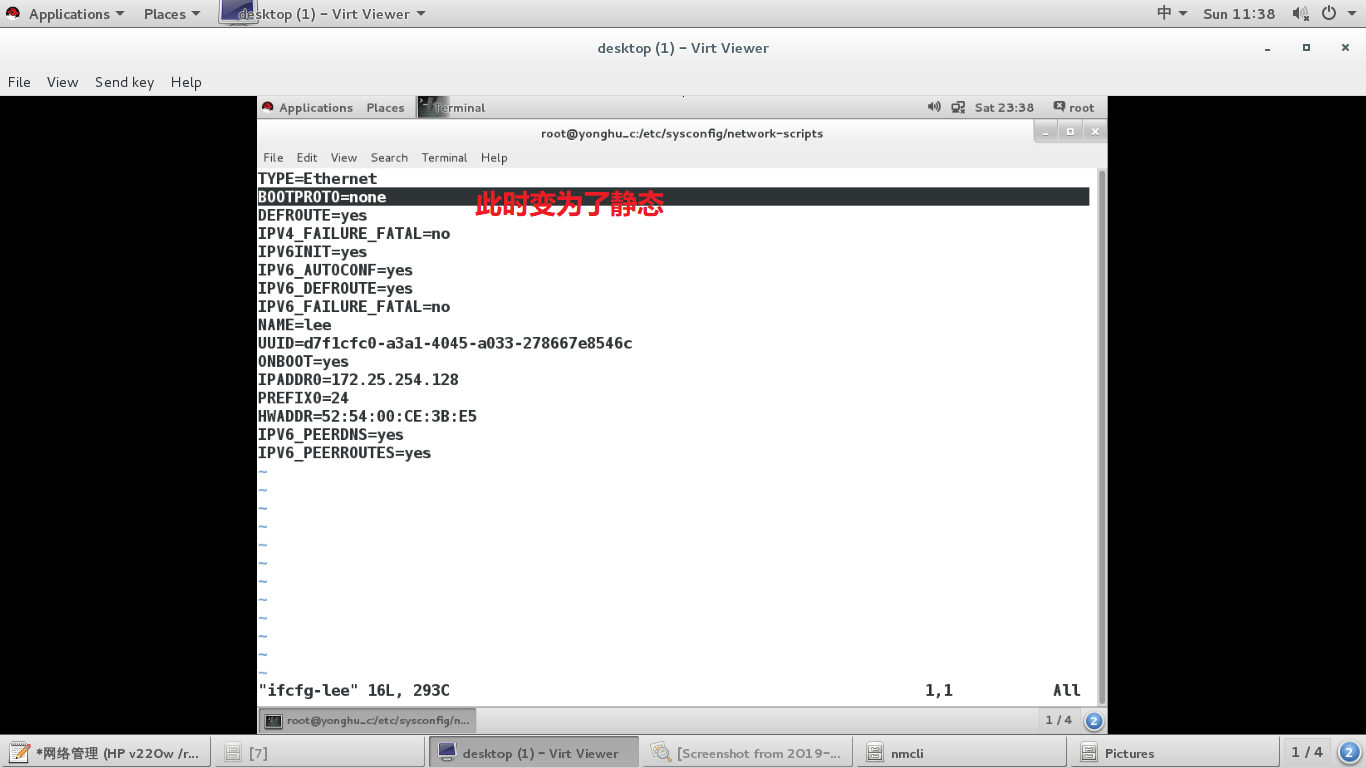This screenshot has width=1366, height=768.
Task: Open the input method 中 indicator
Action: tap(1172, 14)
